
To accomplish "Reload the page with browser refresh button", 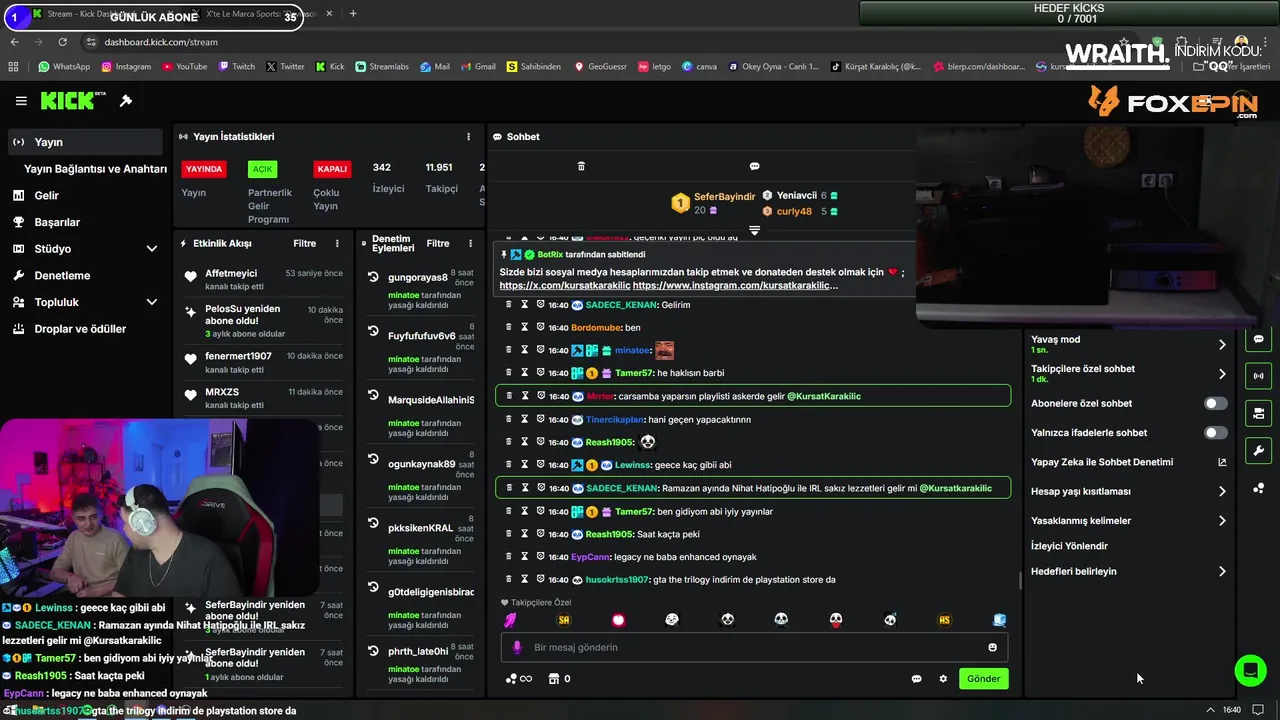I will (62, 42).
